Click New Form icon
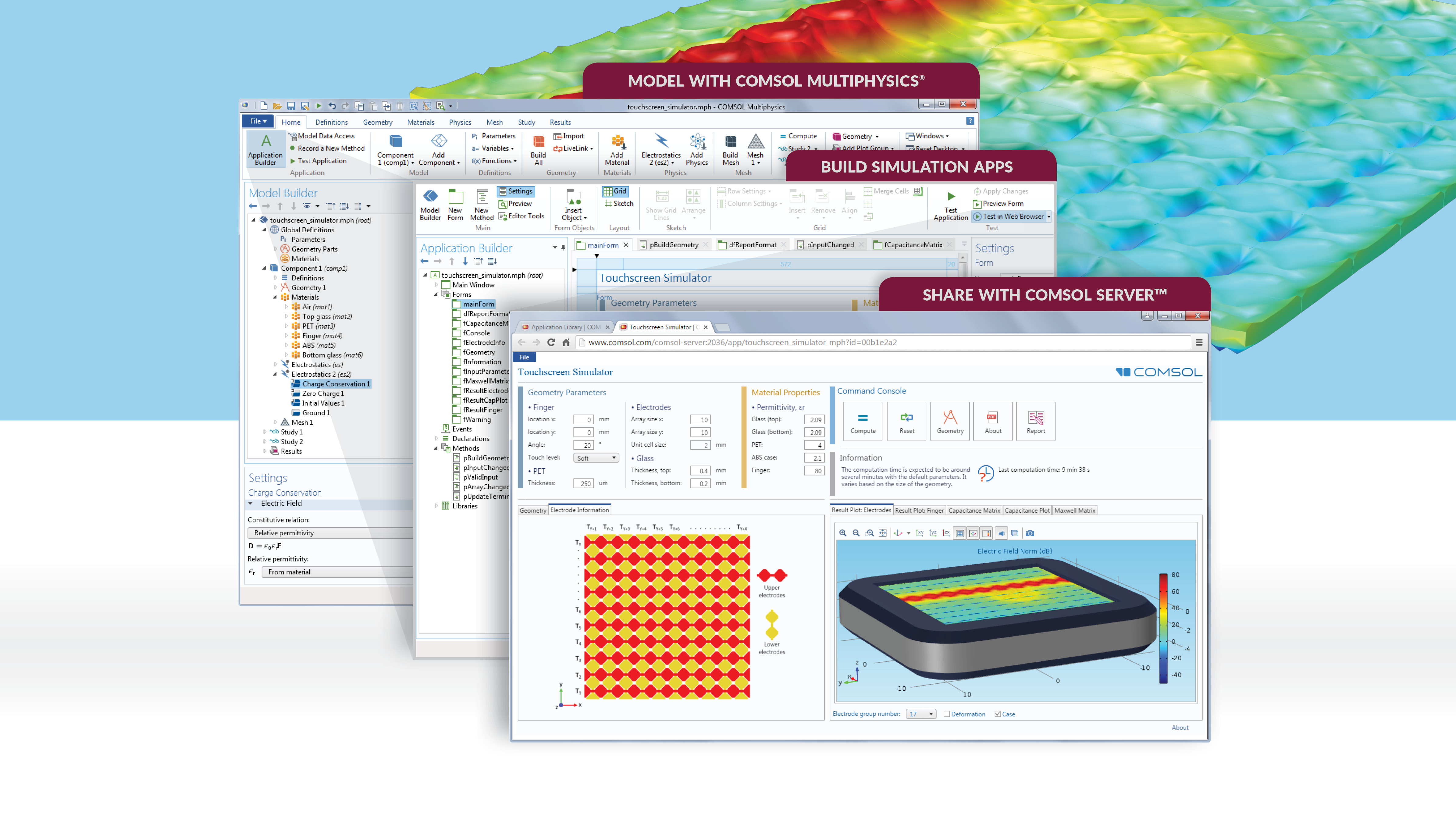This screenshot has height=823, width=1456. coord(455,205)
